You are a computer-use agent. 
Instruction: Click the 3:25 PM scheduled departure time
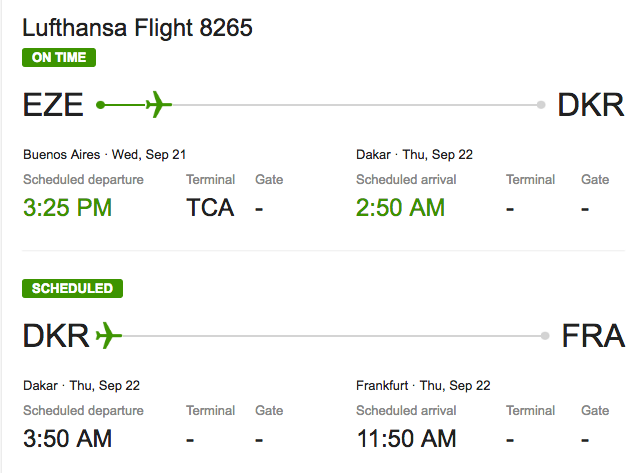[67, 207]
